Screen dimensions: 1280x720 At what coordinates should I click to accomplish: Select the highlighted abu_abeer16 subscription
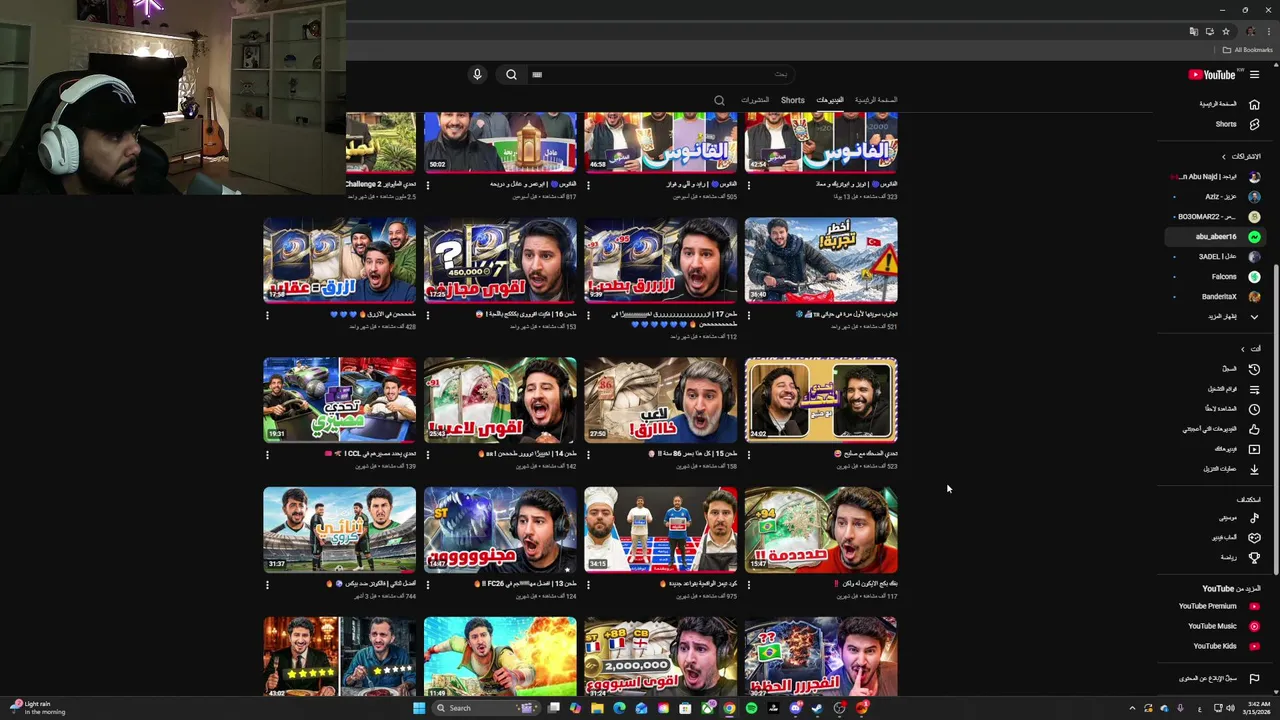(x=1216, y=237)
